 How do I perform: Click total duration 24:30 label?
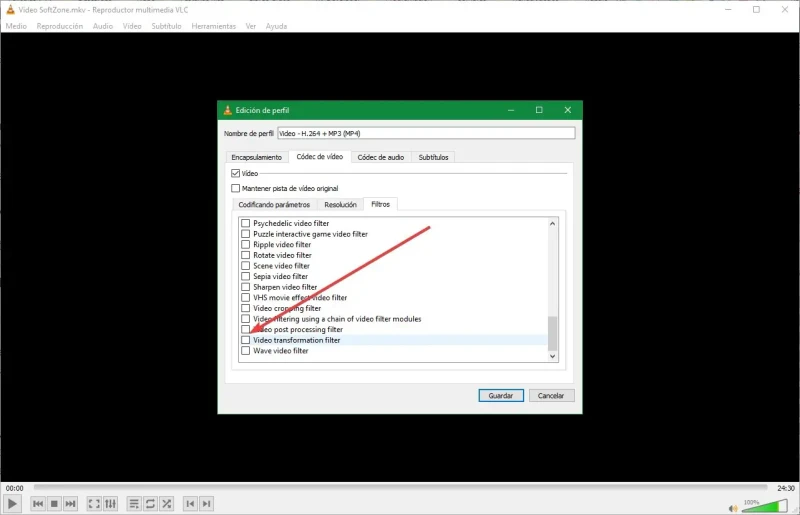coord(786,488)
